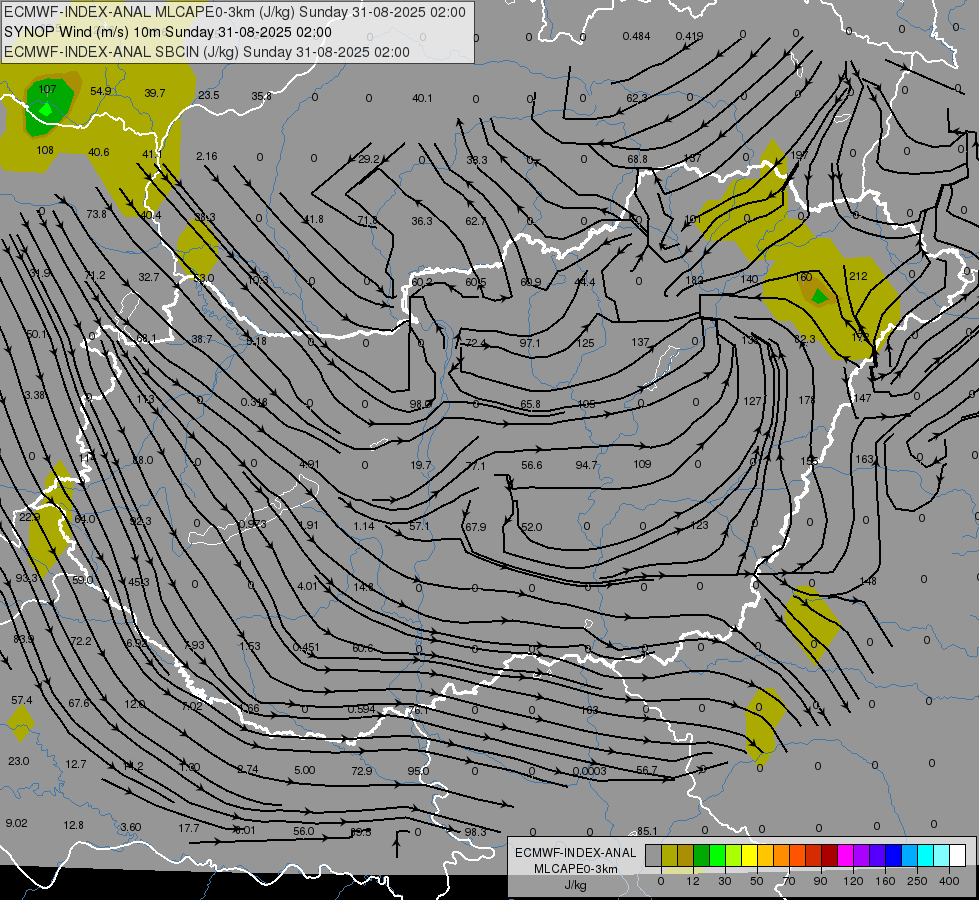Click the map value 0.451
This screenshot has height=900, width=979.
[306, 647]
